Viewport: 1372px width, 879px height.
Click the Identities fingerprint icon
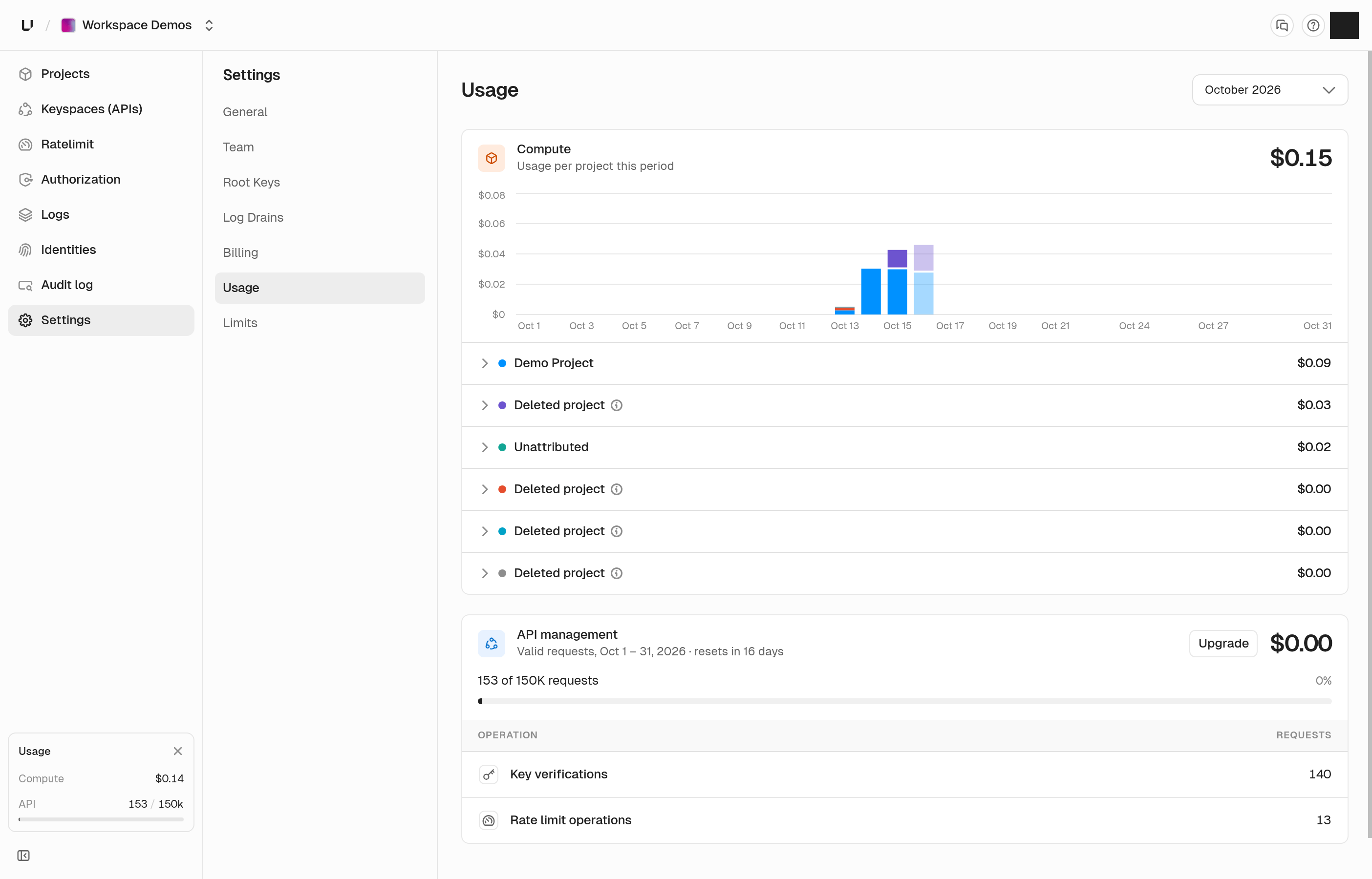[x=25, y=250]
